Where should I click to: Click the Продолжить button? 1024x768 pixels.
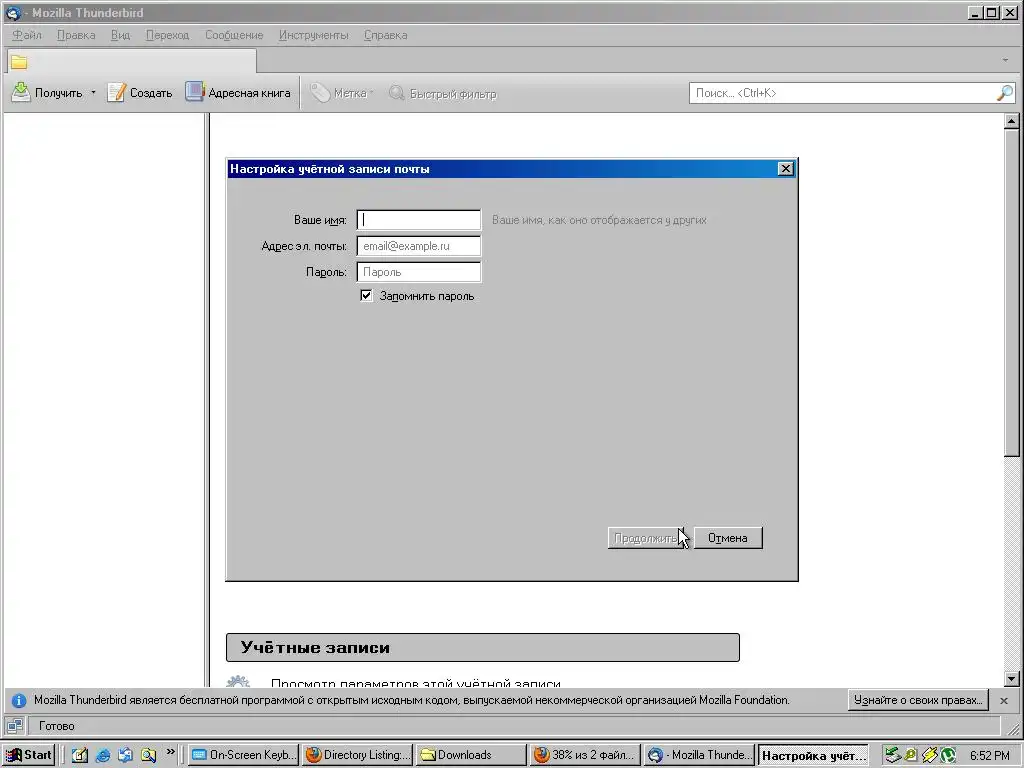coord(645,538)
